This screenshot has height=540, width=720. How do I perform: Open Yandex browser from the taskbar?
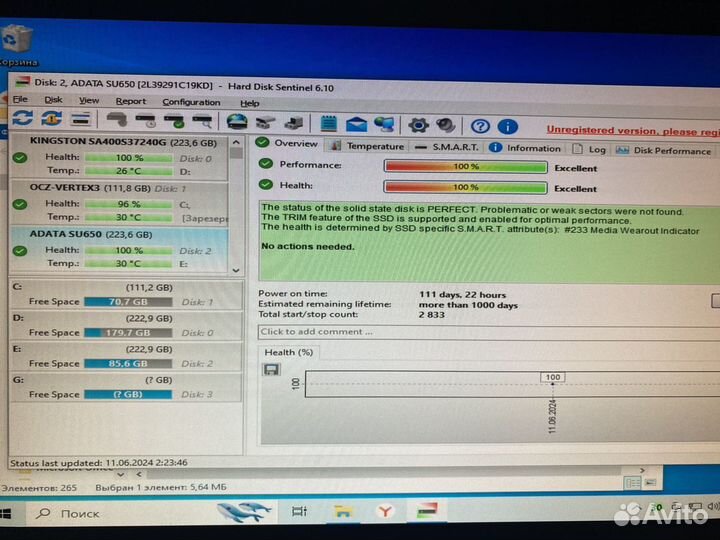pos(385,511)
